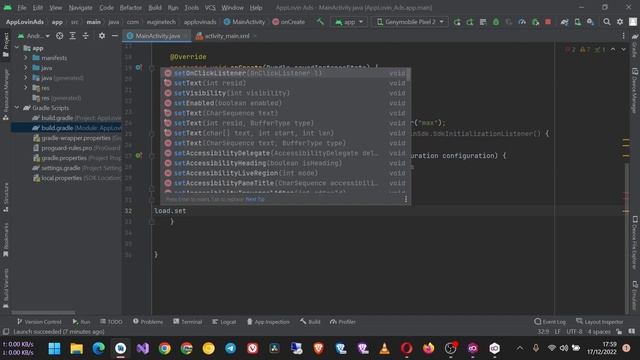Open the Terminal tool window

(187, 322)
